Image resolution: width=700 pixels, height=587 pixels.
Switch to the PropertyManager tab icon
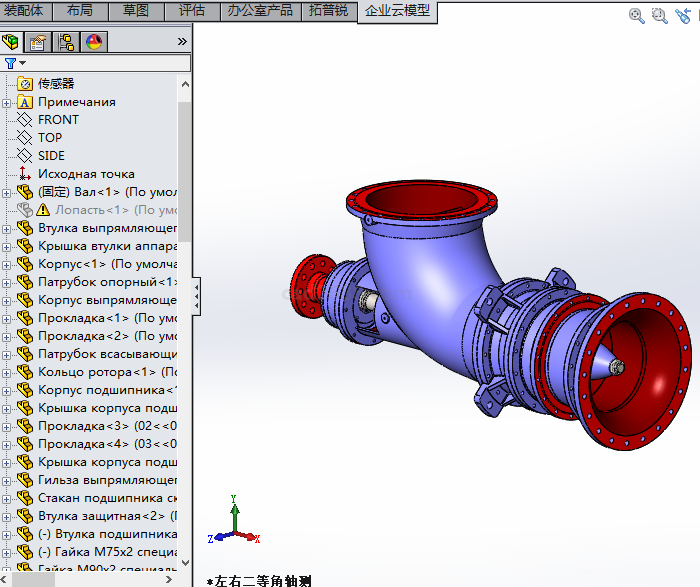[38, 42]
